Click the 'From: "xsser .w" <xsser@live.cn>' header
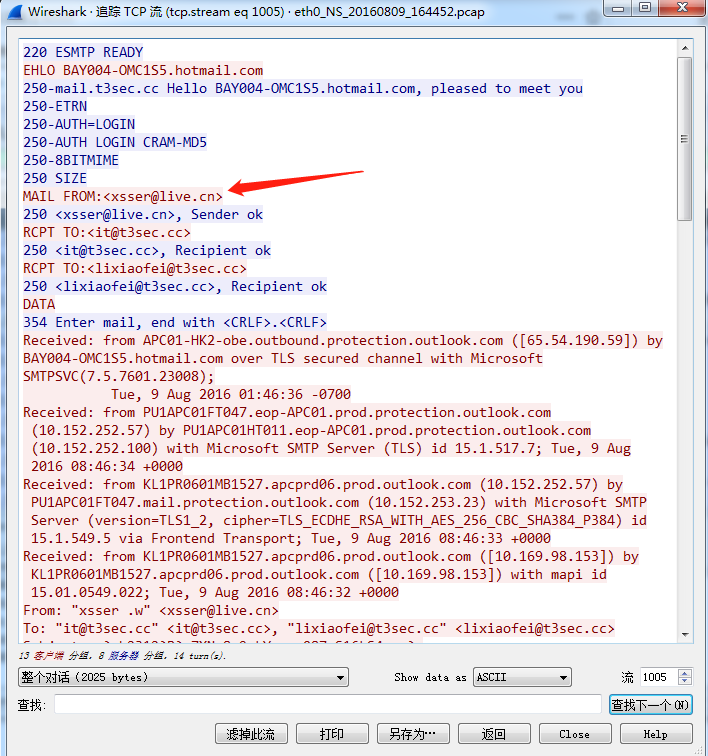This screenshot has height=756, width=708. coord(150,611)
